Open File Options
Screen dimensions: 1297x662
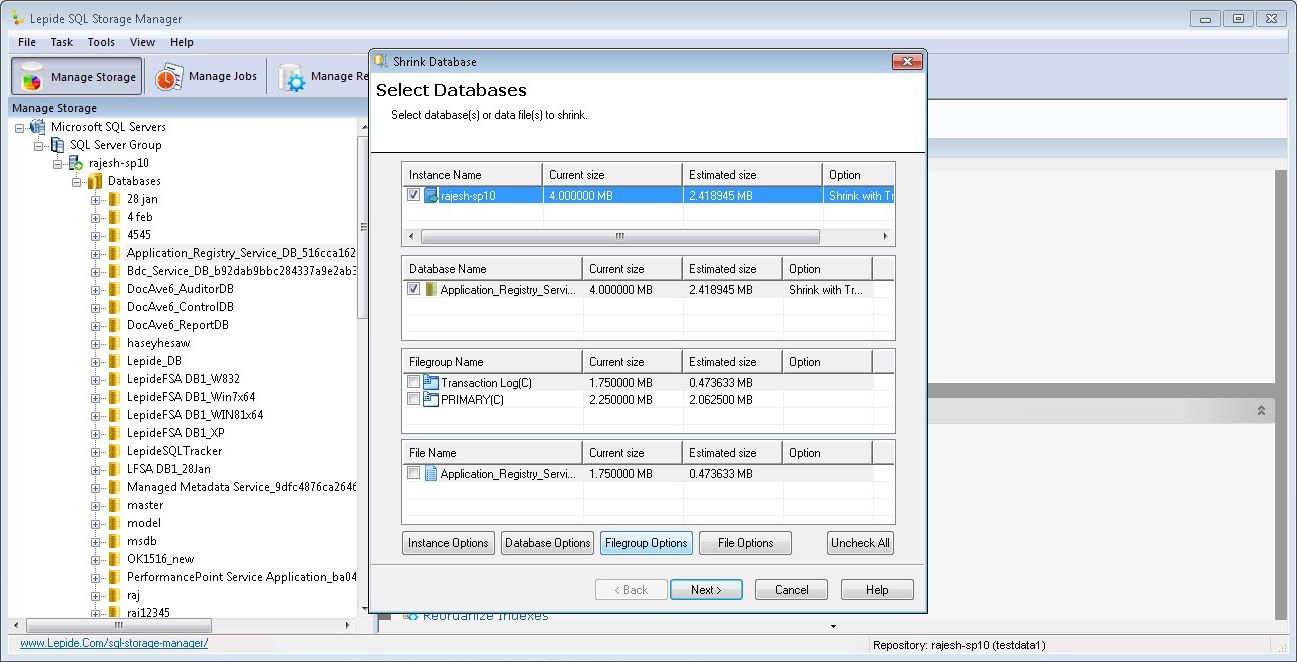coord(745,543)
